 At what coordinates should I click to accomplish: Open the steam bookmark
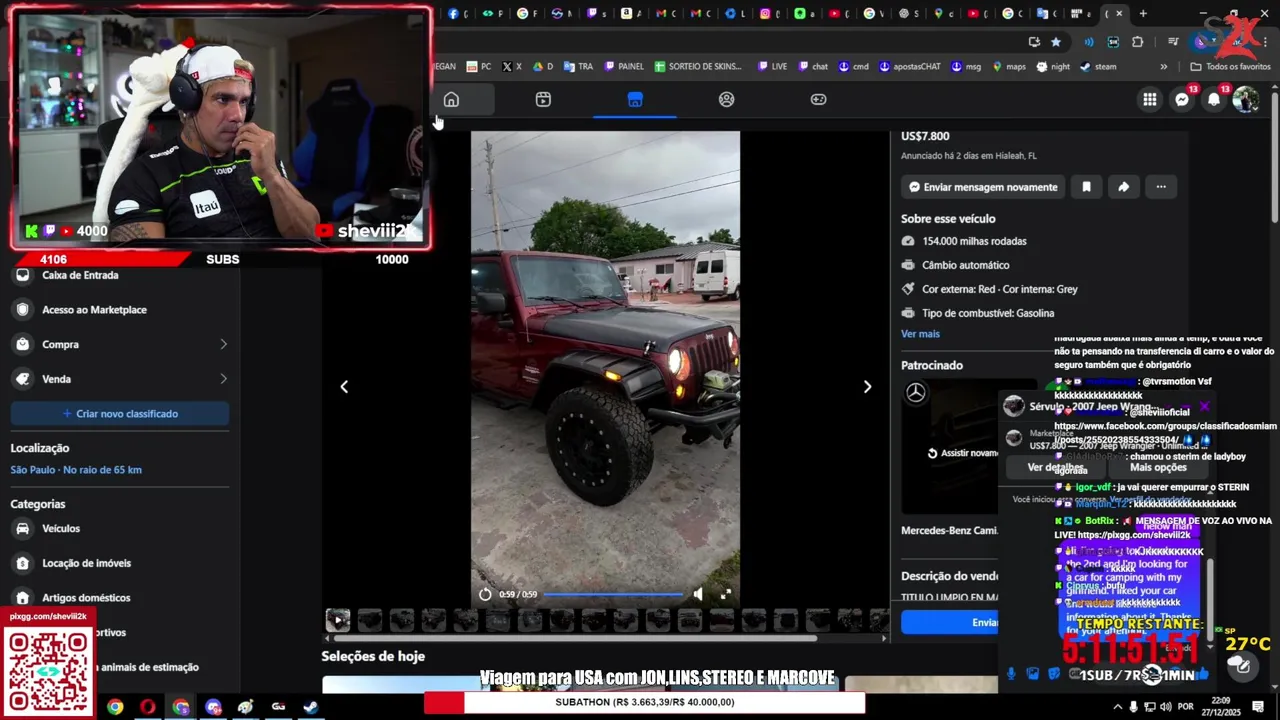coord(1097,67)
